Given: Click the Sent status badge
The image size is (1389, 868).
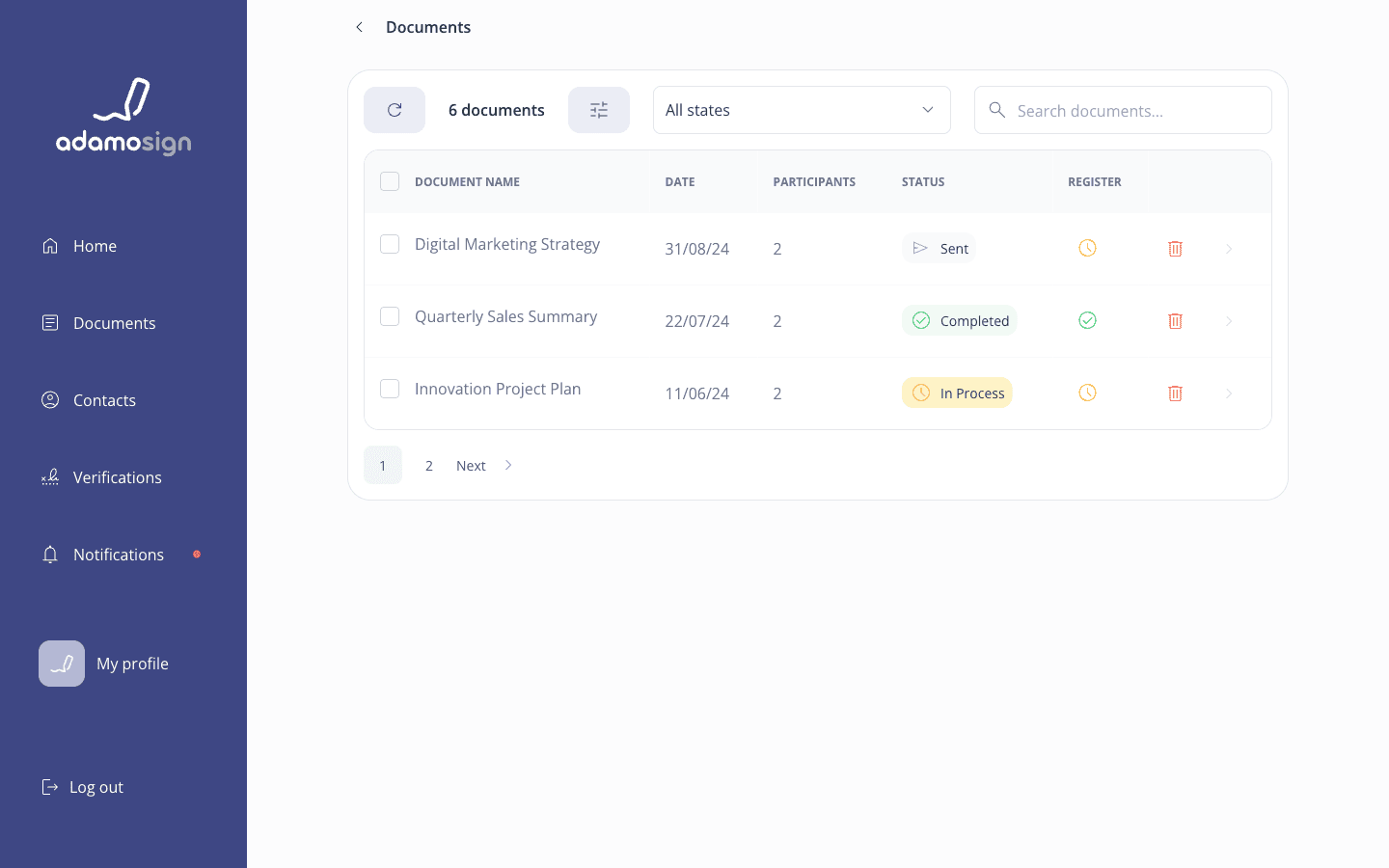Looking at the screenshot, I should [939, 248].
